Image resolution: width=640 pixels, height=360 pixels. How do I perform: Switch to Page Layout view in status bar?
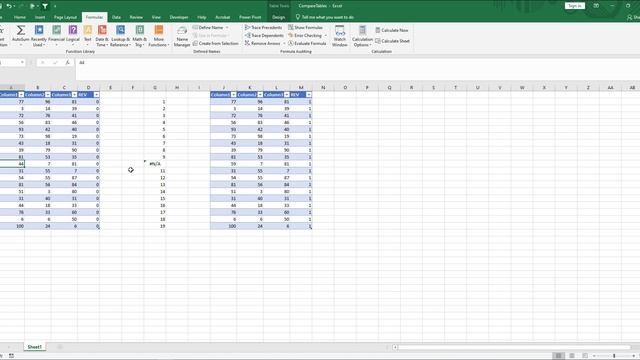[572, 356]
